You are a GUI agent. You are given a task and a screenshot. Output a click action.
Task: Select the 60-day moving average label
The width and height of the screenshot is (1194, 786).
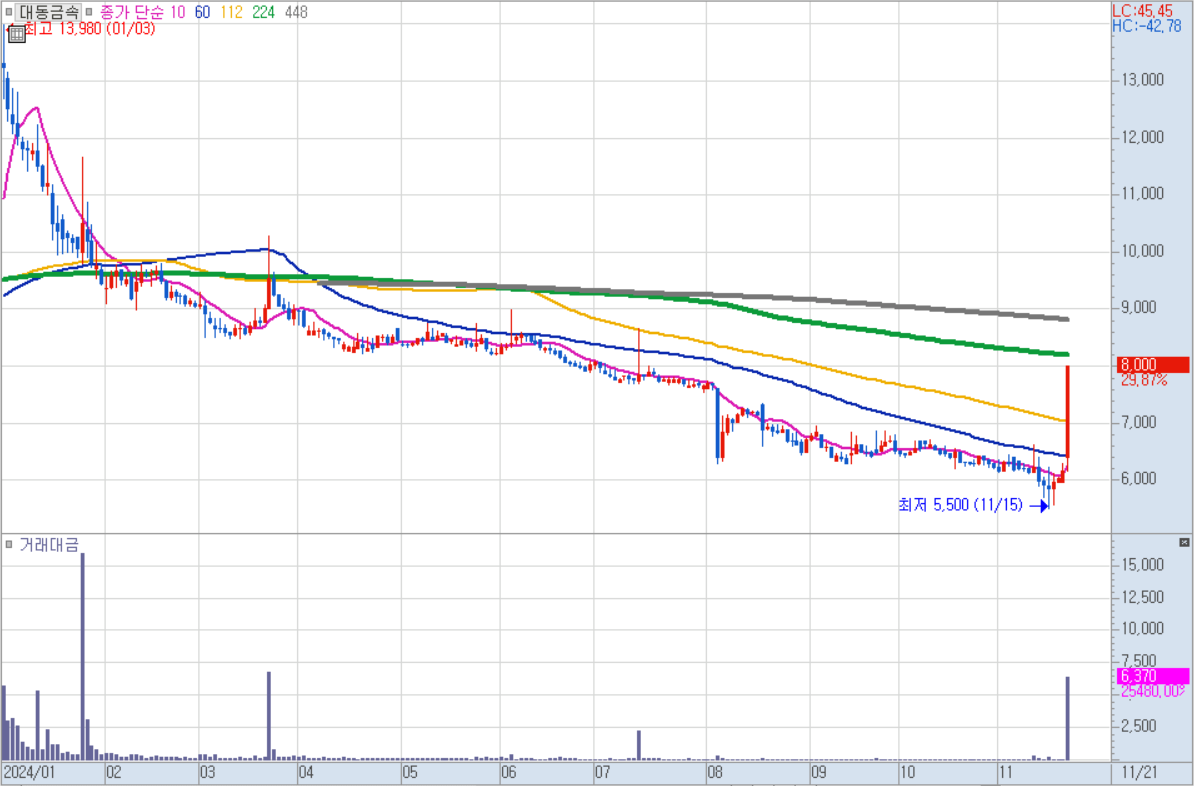(203, 12)
